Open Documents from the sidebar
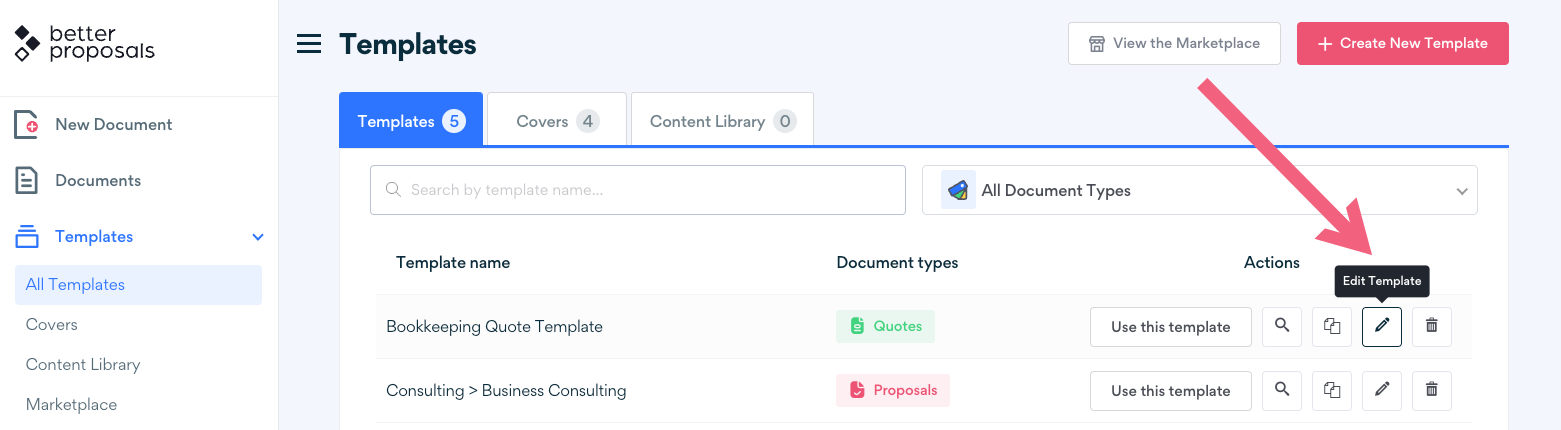Image resolution: width=1561 pixels, height=430 pixels. click(97, 181)
